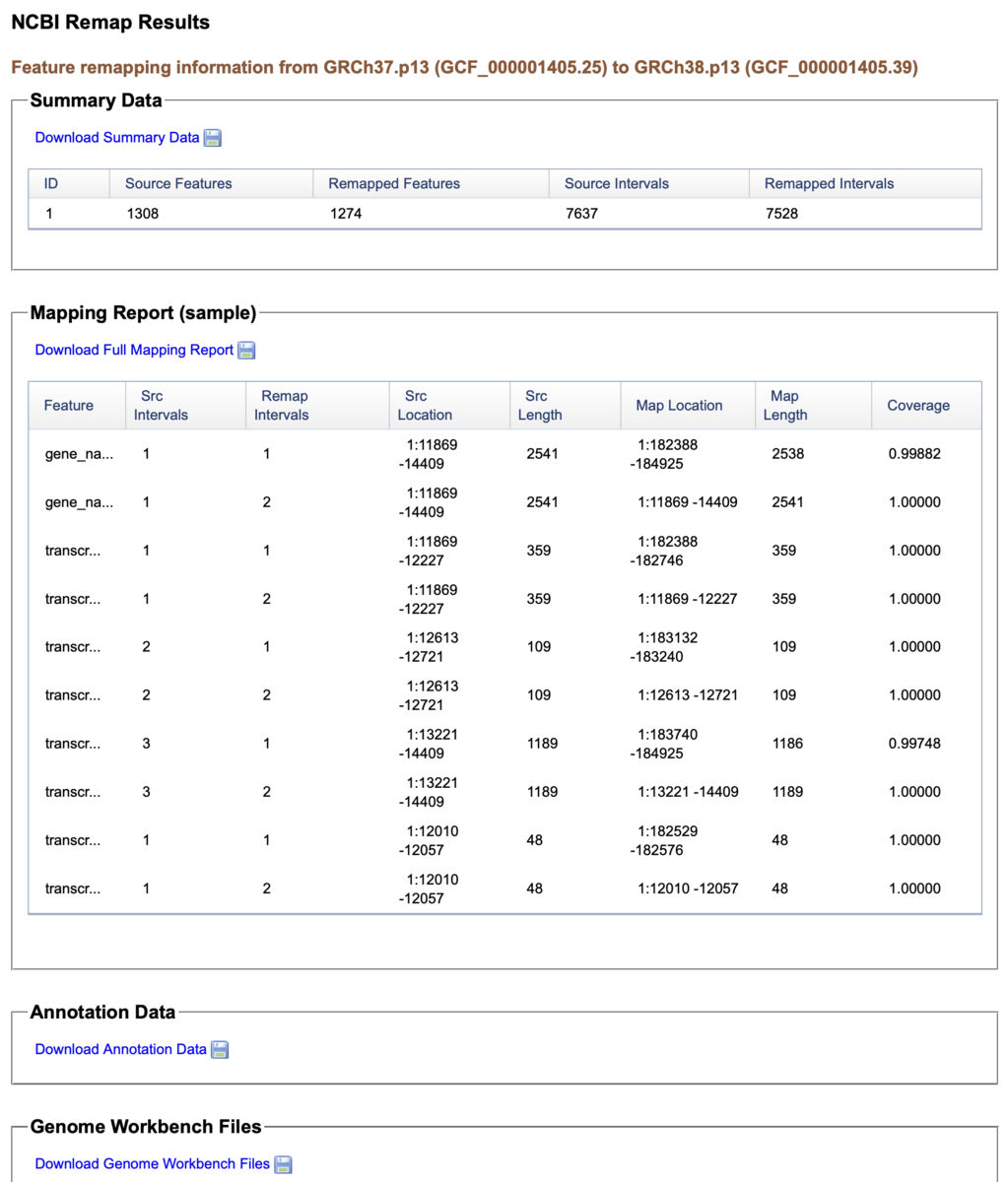Click the coverage value 0.99882

pos(914,454)
